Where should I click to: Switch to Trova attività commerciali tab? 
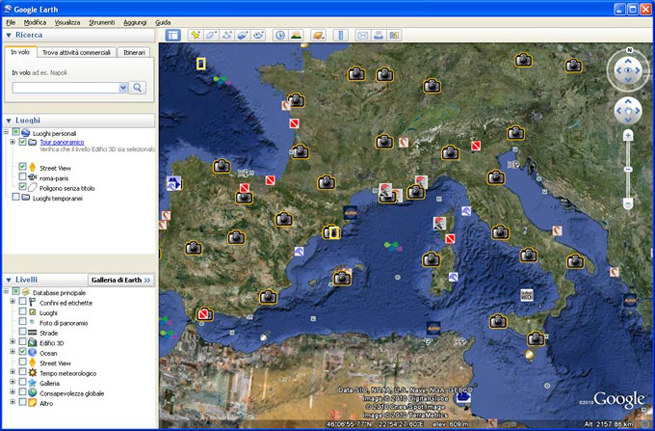tap(76, 53)
